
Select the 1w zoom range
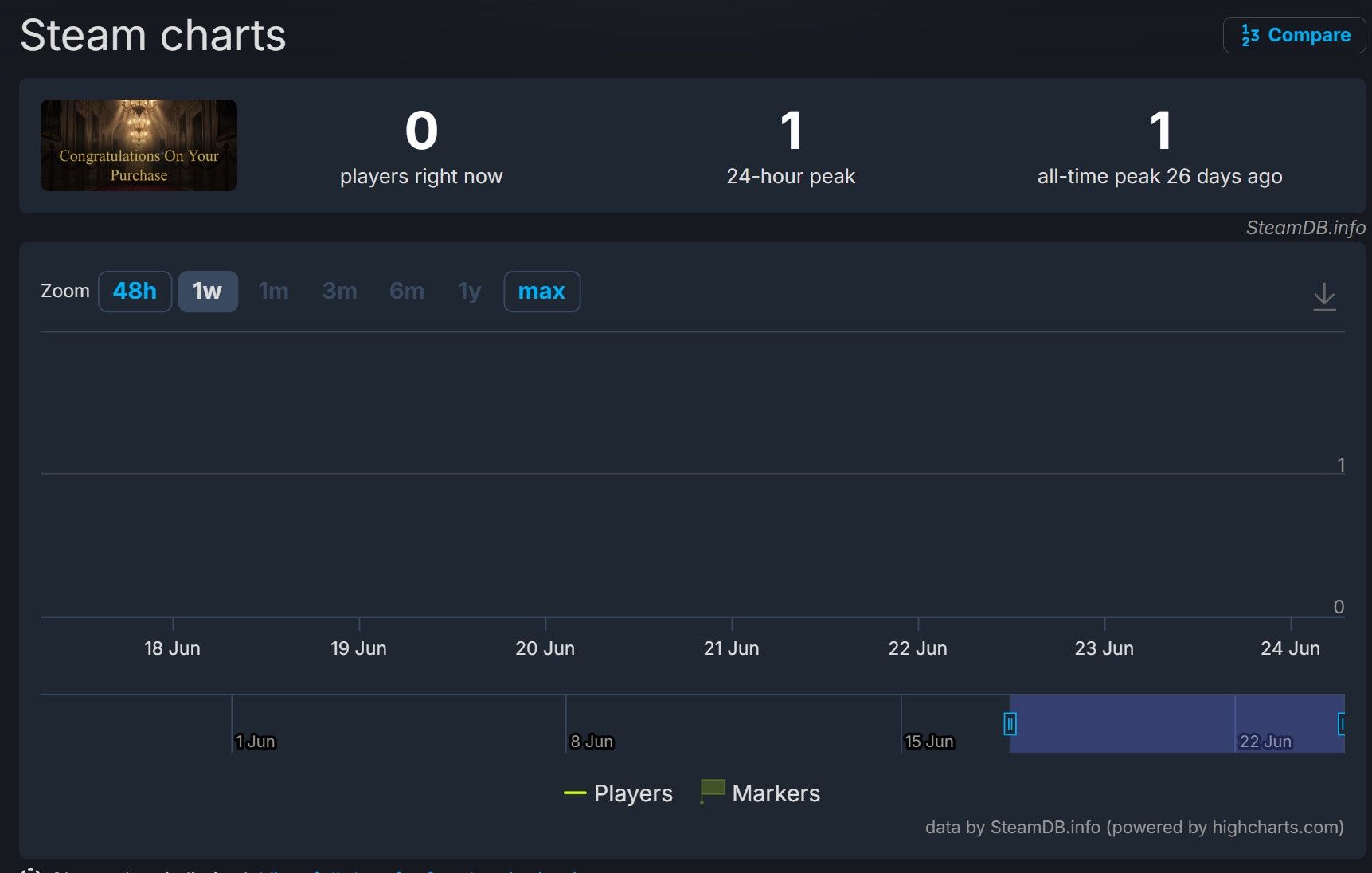coord(208,292)
